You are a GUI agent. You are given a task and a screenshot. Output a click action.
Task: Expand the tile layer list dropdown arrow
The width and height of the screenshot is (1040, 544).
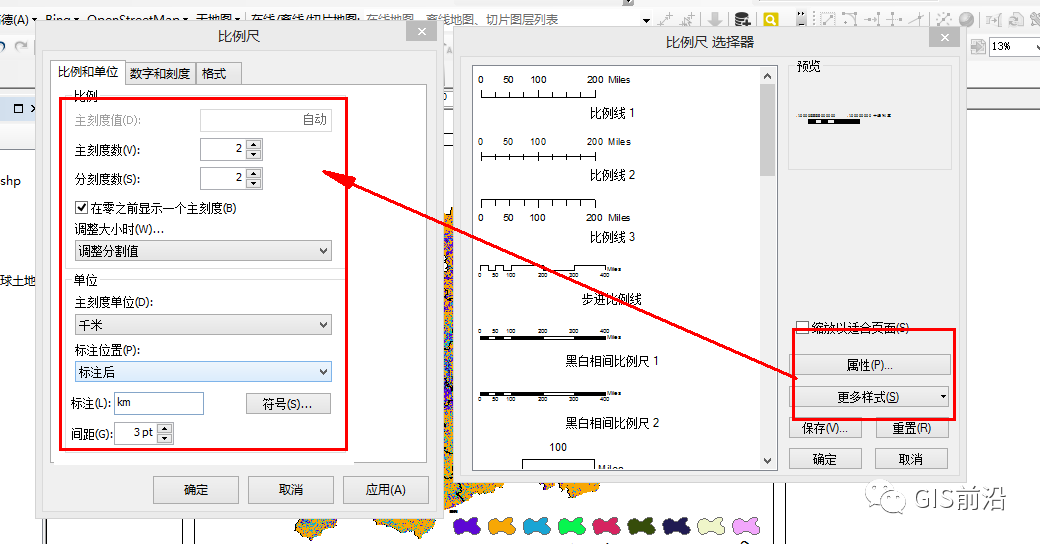646,21
